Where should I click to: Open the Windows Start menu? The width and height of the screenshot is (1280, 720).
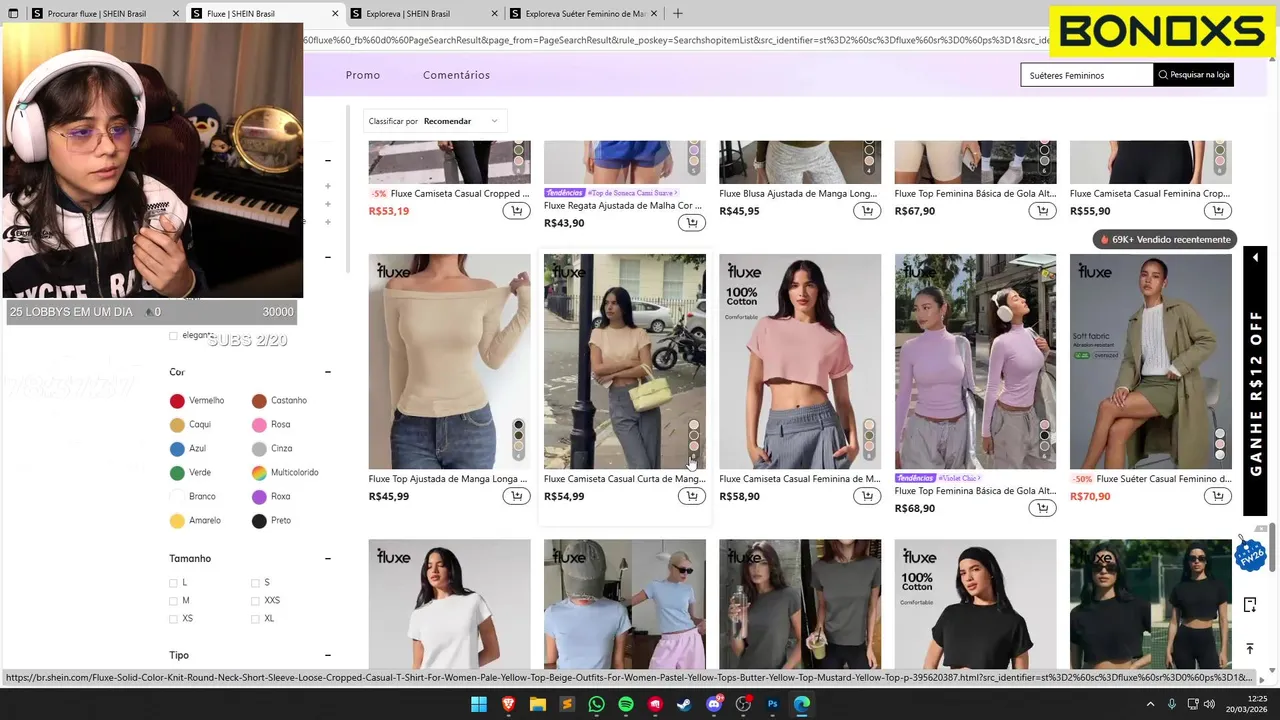coord(479,704)
